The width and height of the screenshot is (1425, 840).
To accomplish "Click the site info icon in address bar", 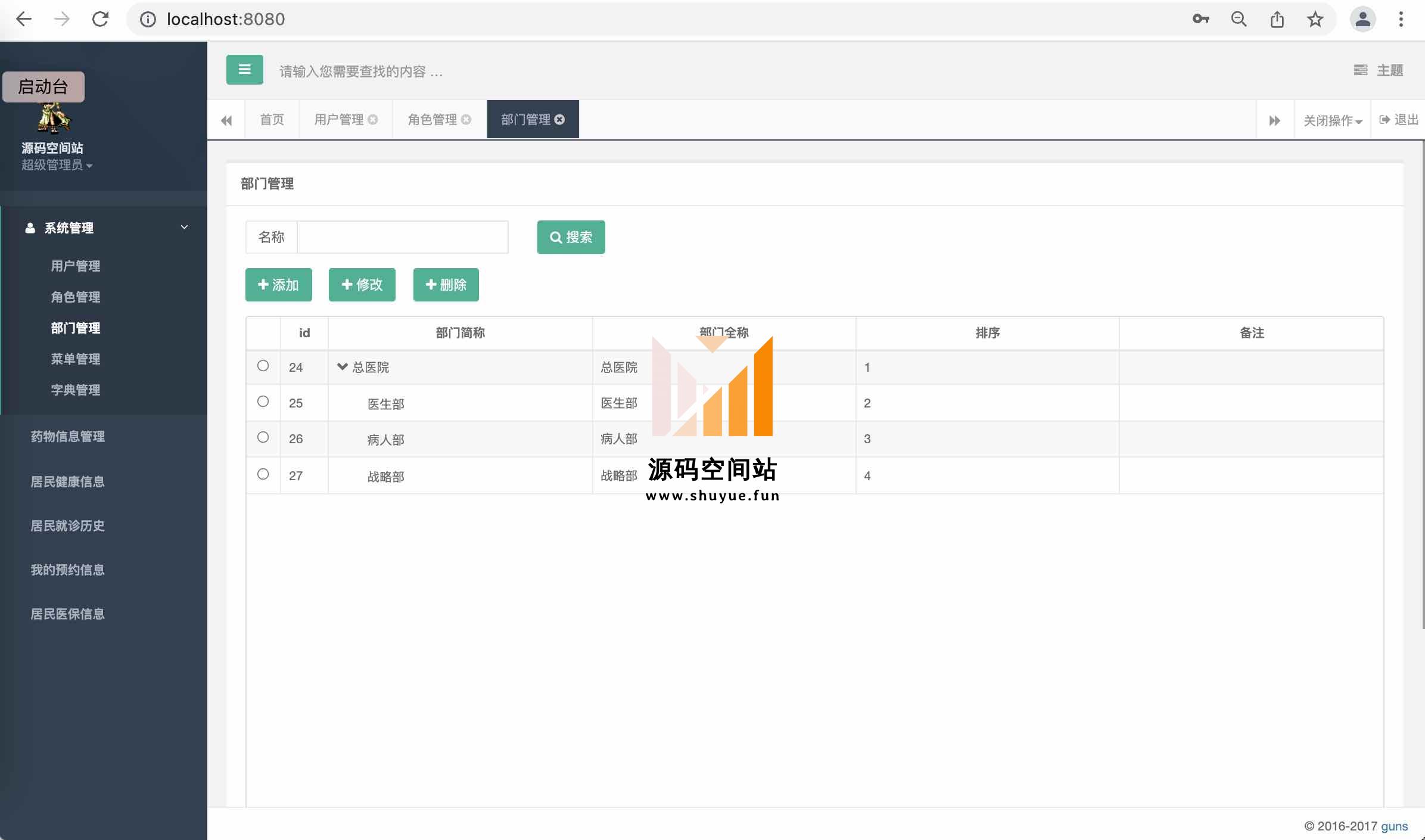I will (x=148, y=19).
